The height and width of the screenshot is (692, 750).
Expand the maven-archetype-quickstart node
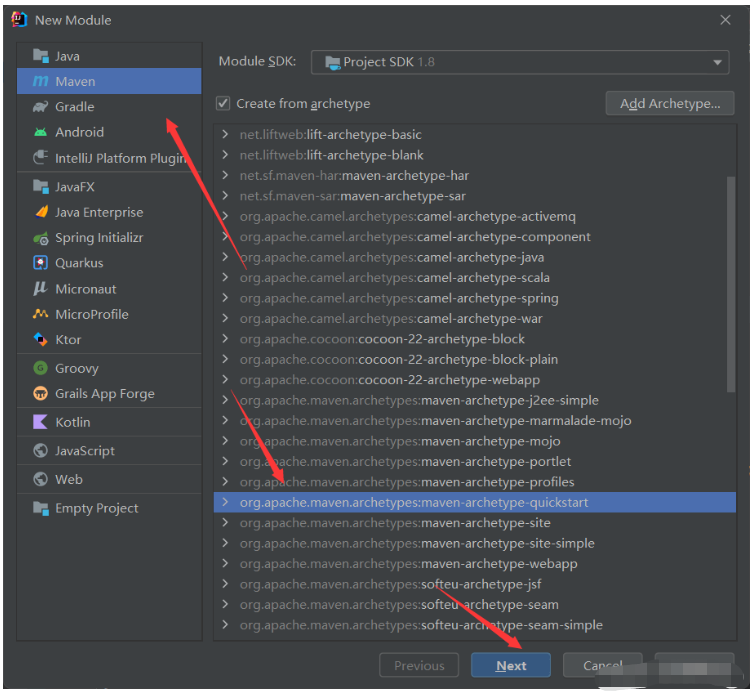point(225,502)
